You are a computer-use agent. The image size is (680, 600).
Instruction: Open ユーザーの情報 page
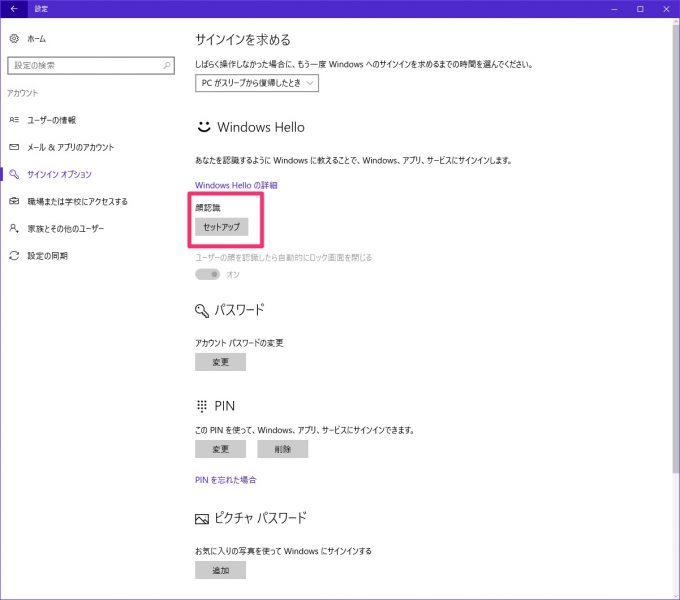point(51,120)
